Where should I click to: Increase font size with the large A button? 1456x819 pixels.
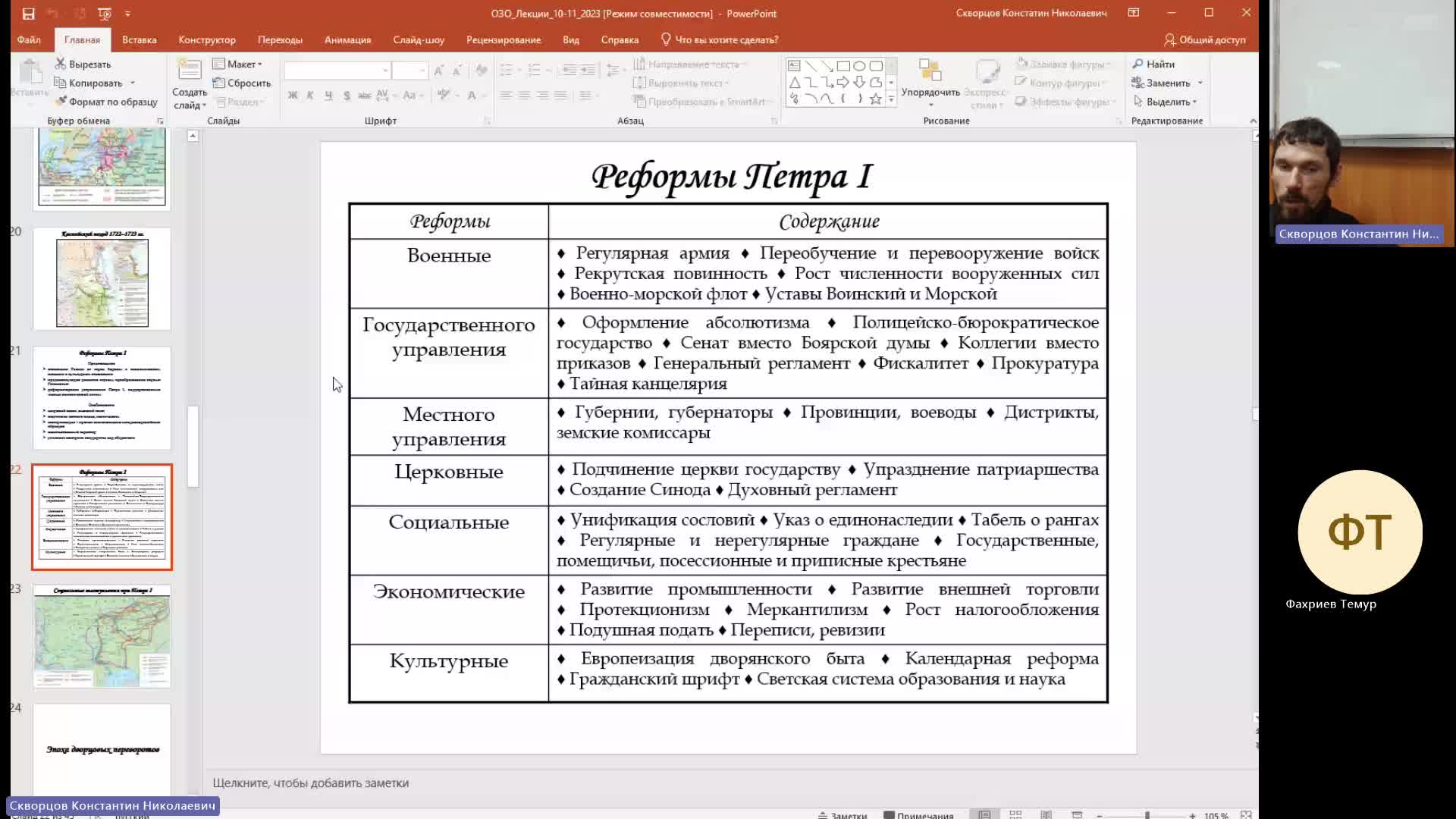[x=438, y=71]
